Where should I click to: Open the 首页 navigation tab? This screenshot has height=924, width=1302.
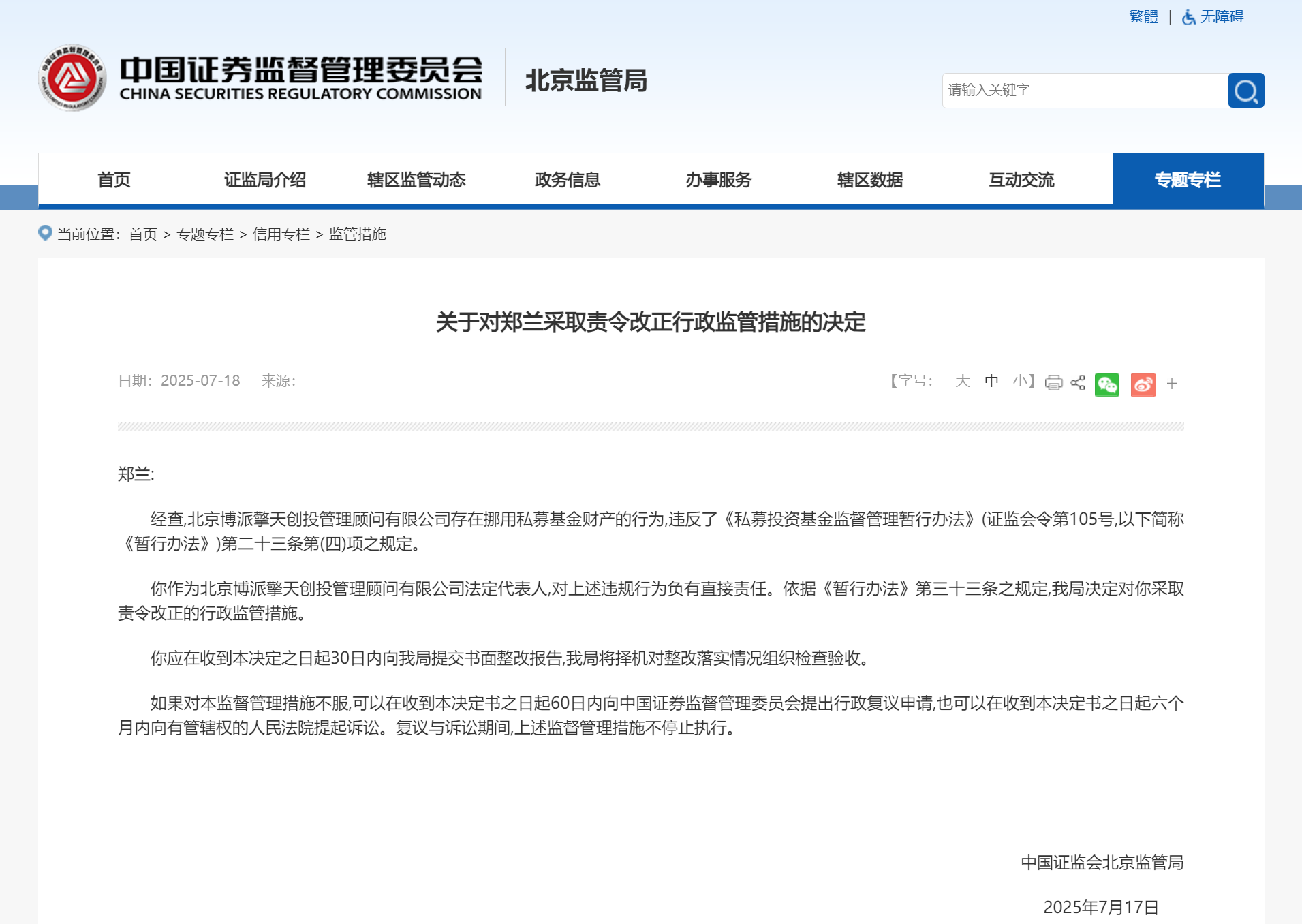pos(114,180)
